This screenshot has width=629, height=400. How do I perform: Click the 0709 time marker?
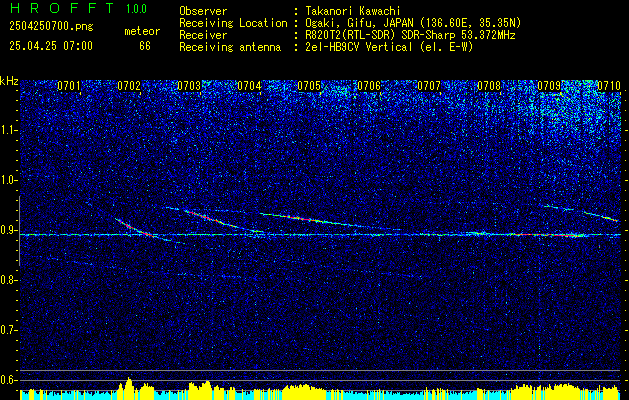pos(549,86)
